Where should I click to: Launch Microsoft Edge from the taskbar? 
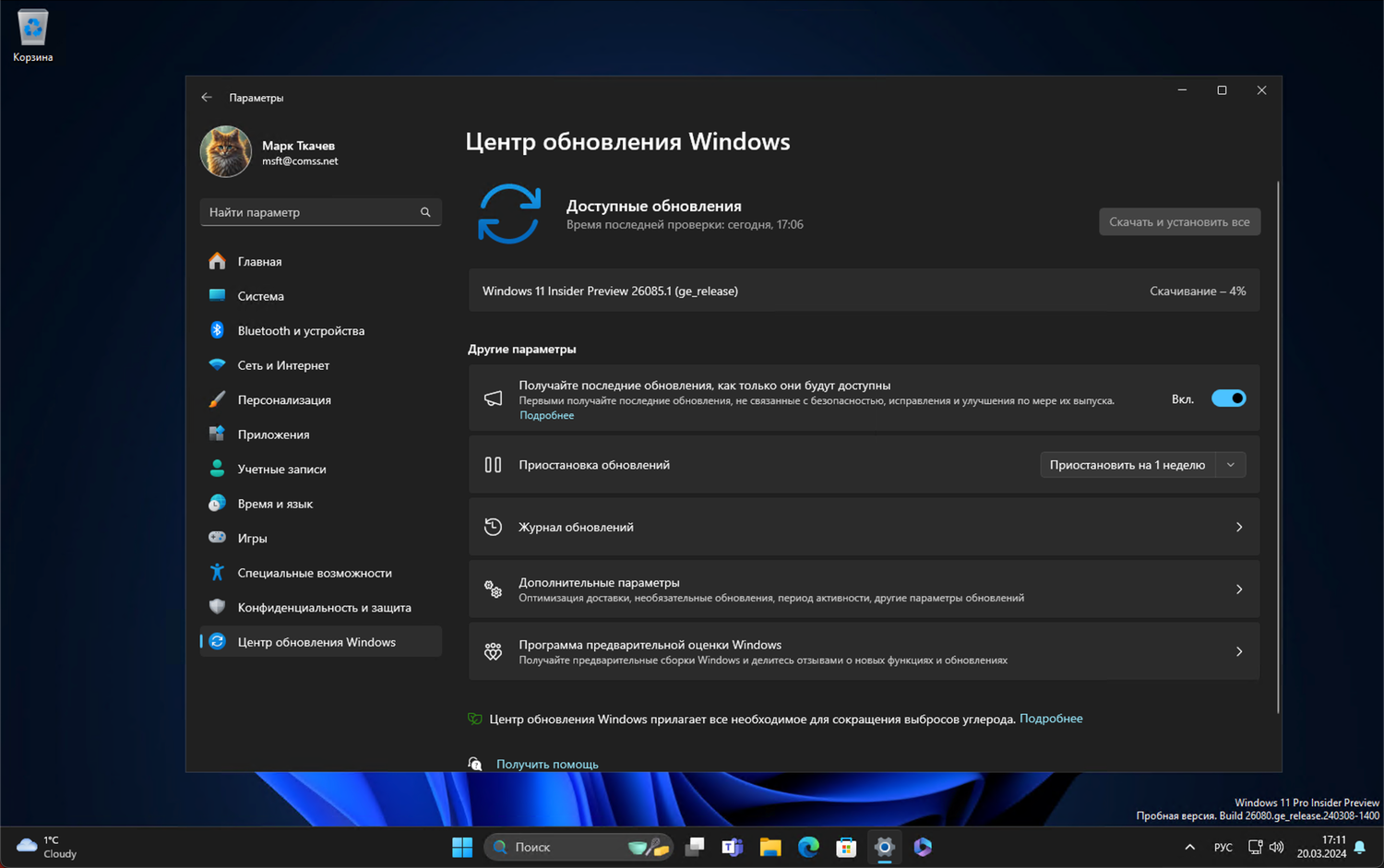pyautogui.click(x=808, y=847)
